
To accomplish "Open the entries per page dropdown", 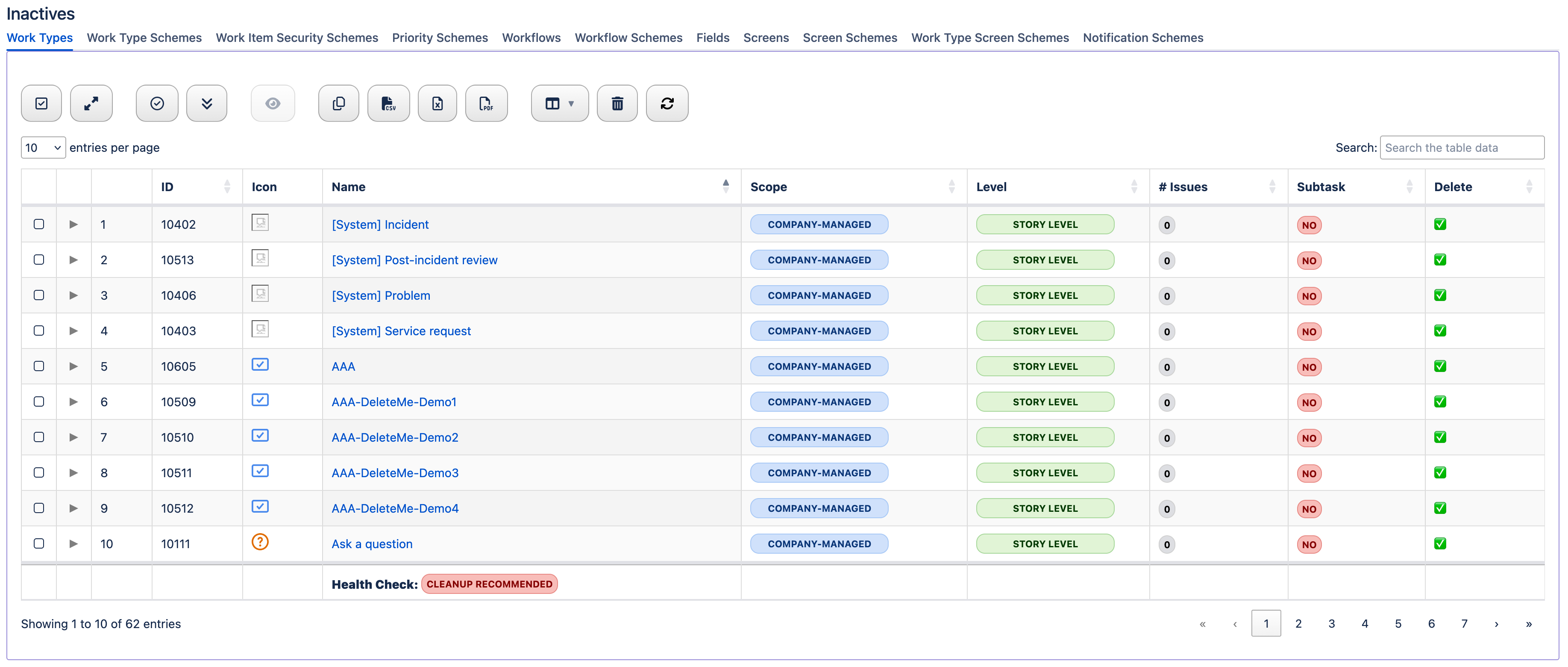I will [x=43, y=148].
